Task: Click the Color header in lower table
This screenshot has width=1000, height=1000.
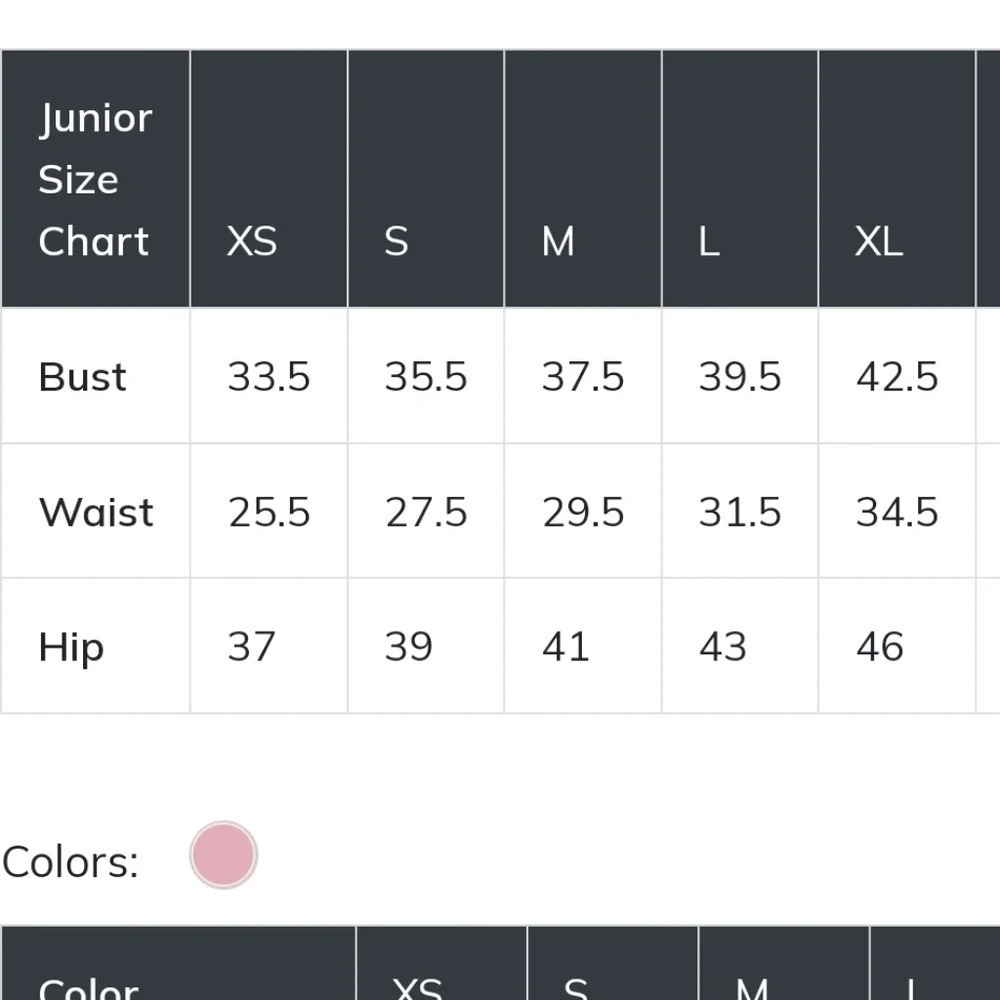Action: pos(179,963)
